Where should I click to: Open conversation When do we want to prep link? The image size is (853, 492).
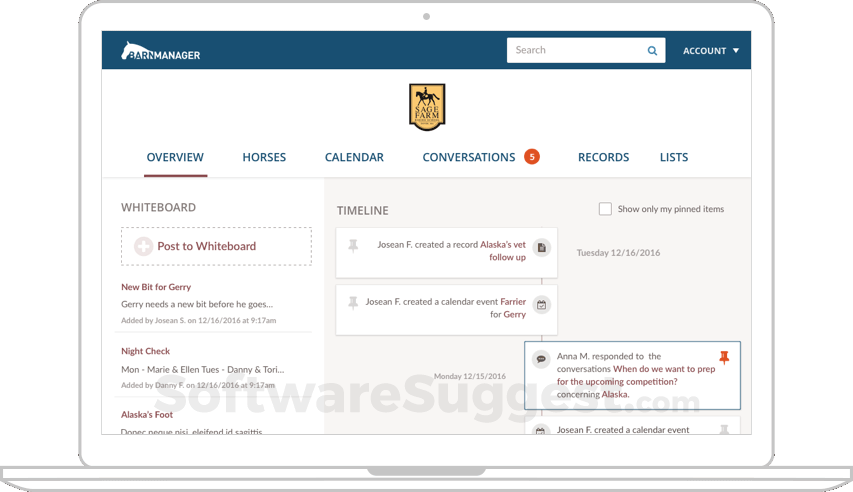pyautogui.click(x=636, y=376)
